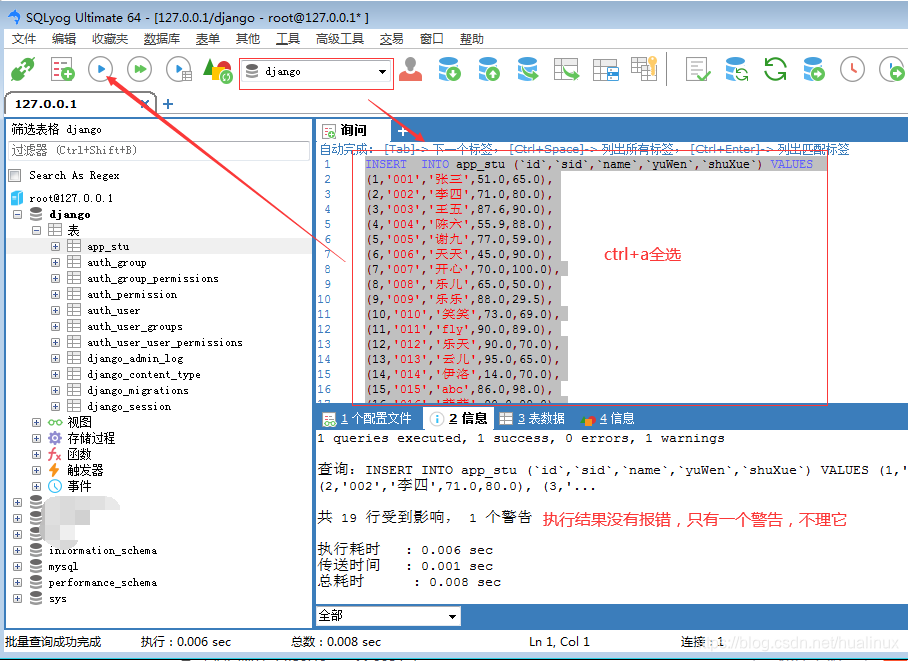The width and height of the screenshot is (908, 661).
Task: Expand the information_schema database node
Action: coord(17,550)
